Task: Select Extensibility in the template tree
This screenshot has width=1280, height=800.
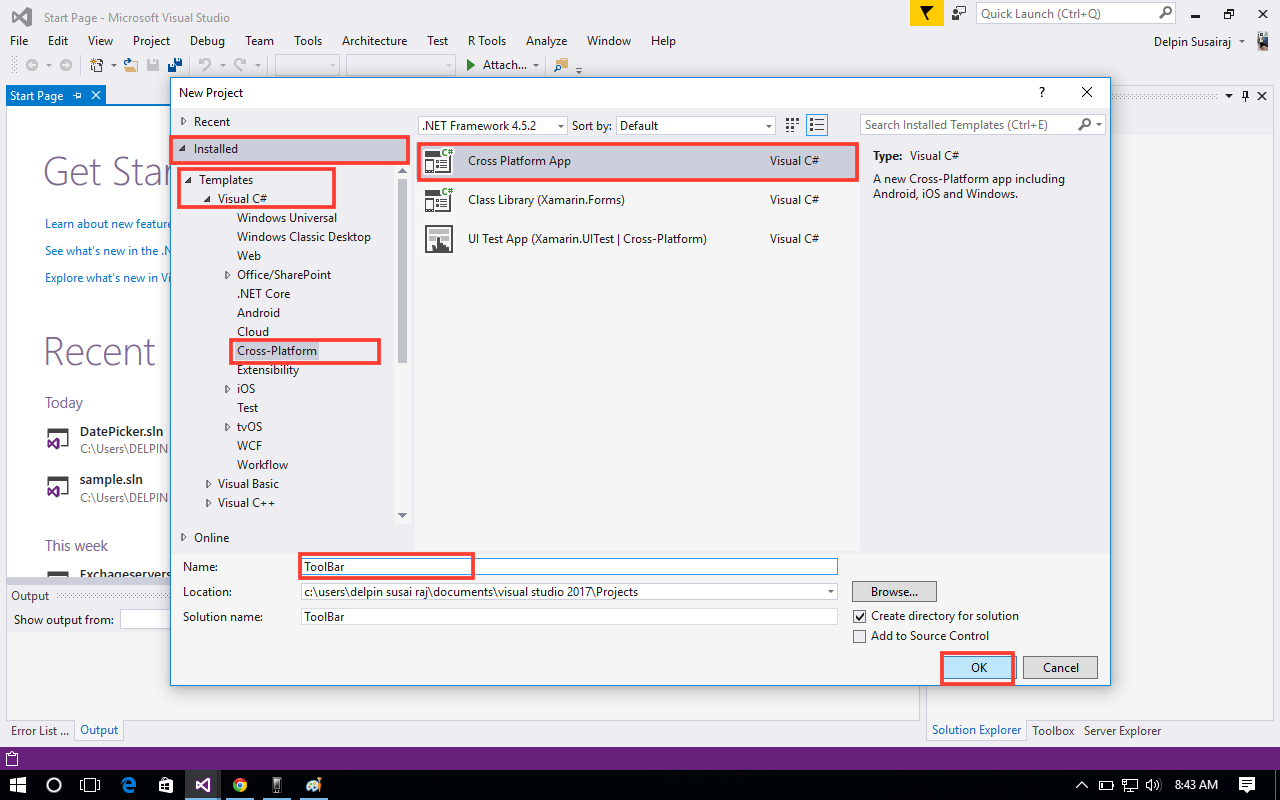Action: [268, 370]
